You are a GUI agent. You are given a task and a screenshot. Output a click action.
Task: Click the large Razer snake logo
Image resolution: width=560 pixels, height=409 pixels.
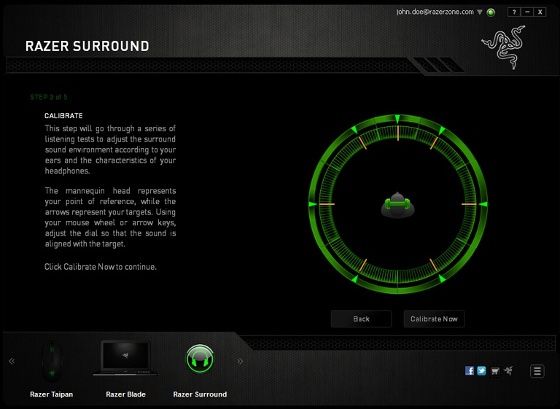[x=504, y=47]
